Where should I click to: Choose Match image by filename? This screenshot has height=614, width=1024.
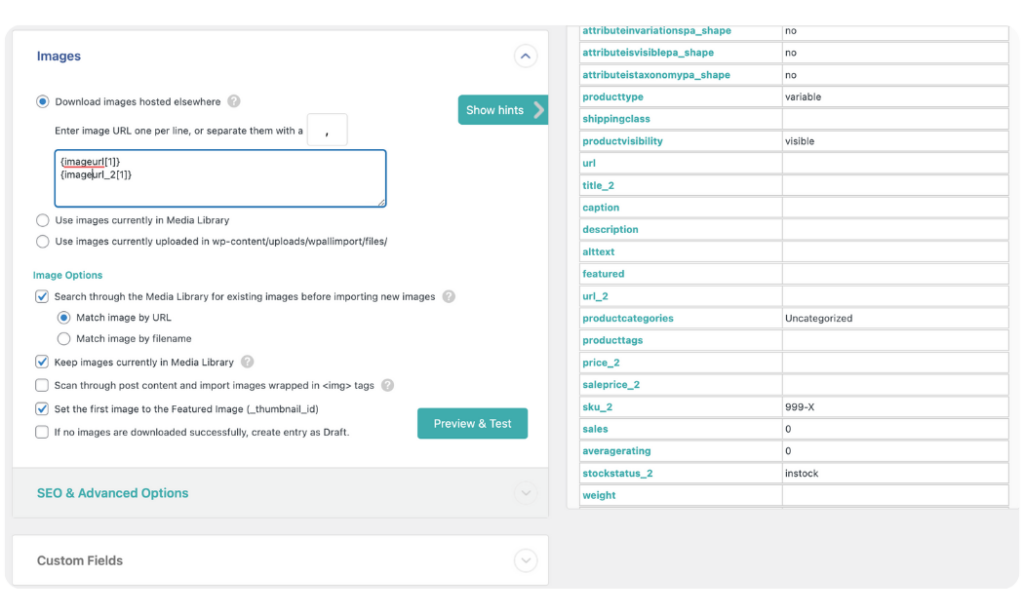coord(63,338)
